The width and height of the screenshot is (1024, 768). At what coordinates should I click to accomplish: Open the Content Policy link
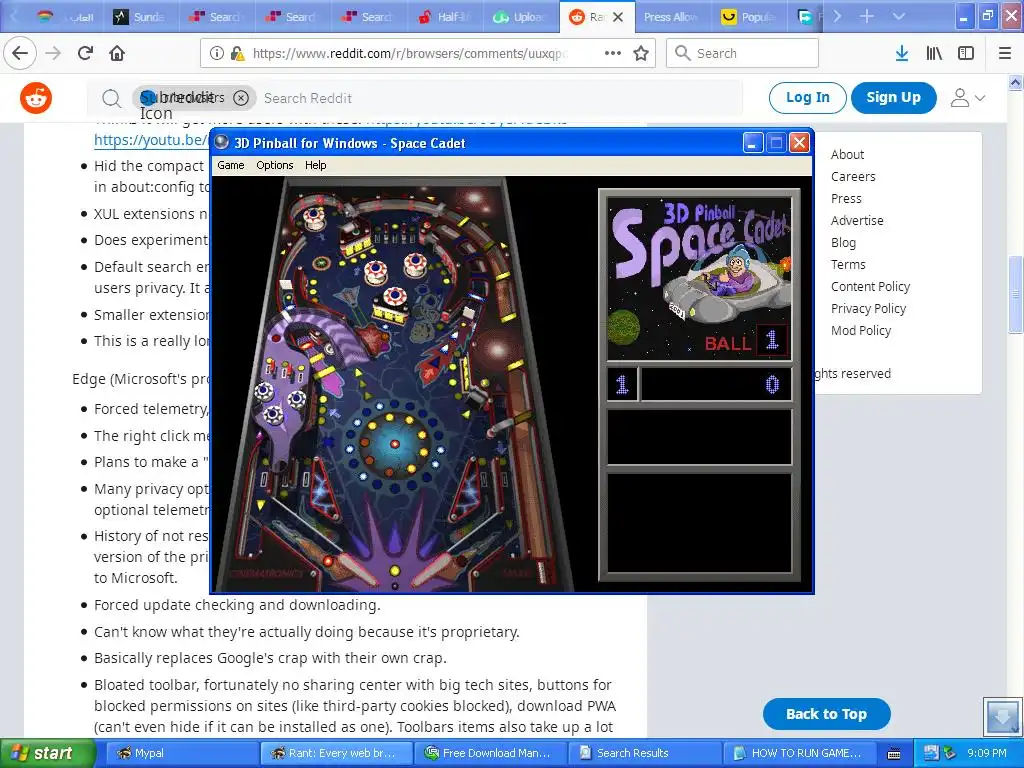(x=870, y=287)
